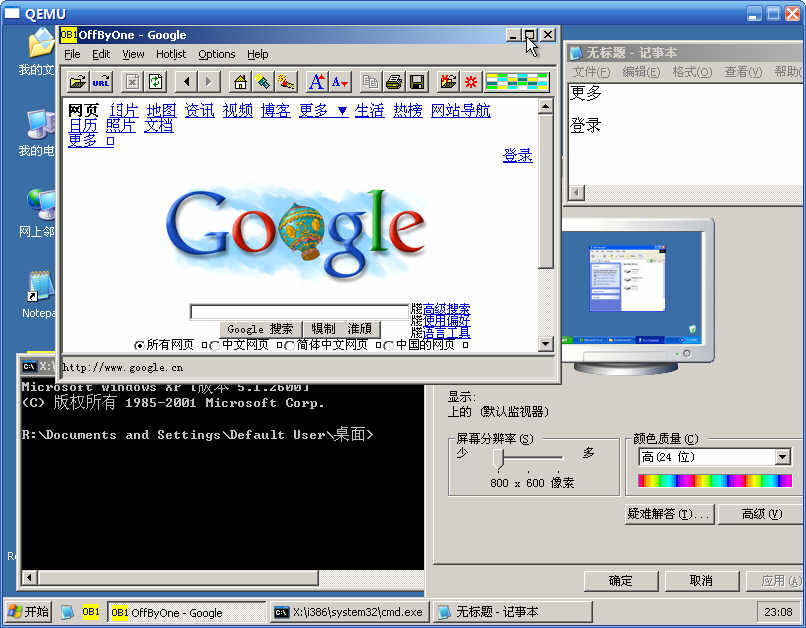Open the 资讯 link
Image resolution: width=806 pixels, height=628 pixels.
click(x=199, y=110)
